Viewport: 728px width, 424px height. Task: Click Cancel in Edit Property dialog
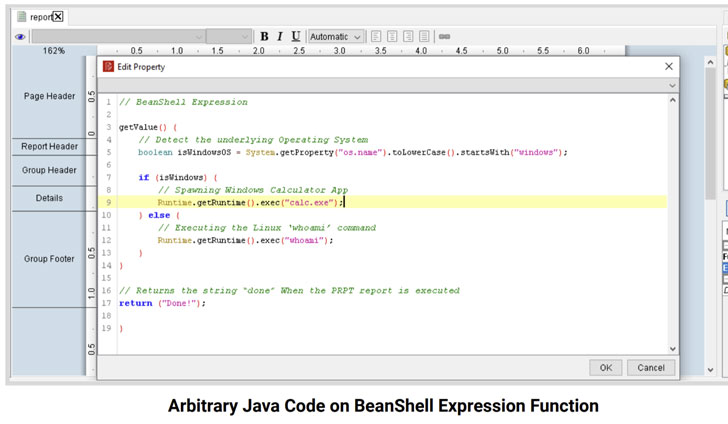[651, 367]
